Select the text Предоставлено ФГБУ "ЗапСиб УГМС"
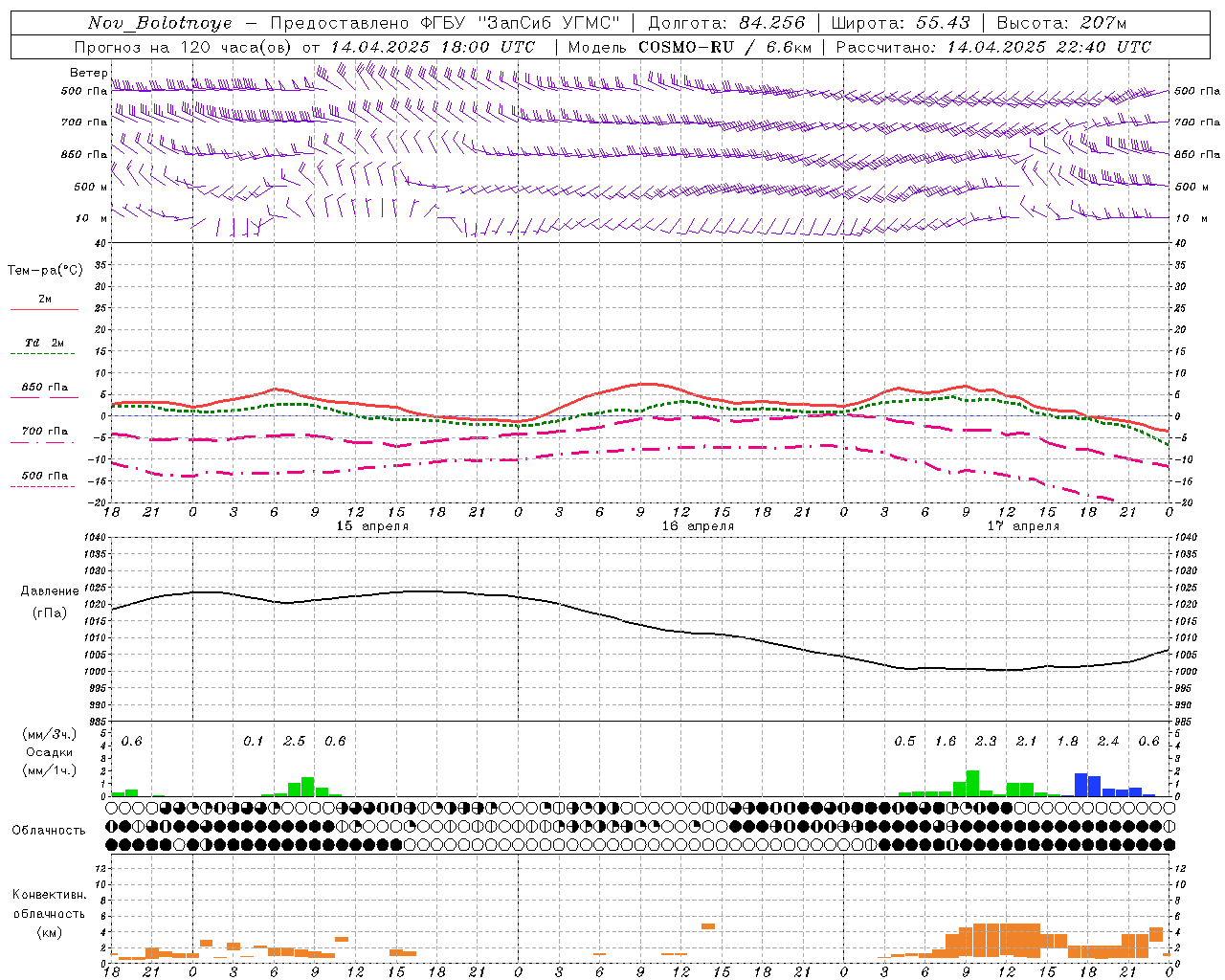The width and height of the screenshot is (1225, 980). coord(445,23)
